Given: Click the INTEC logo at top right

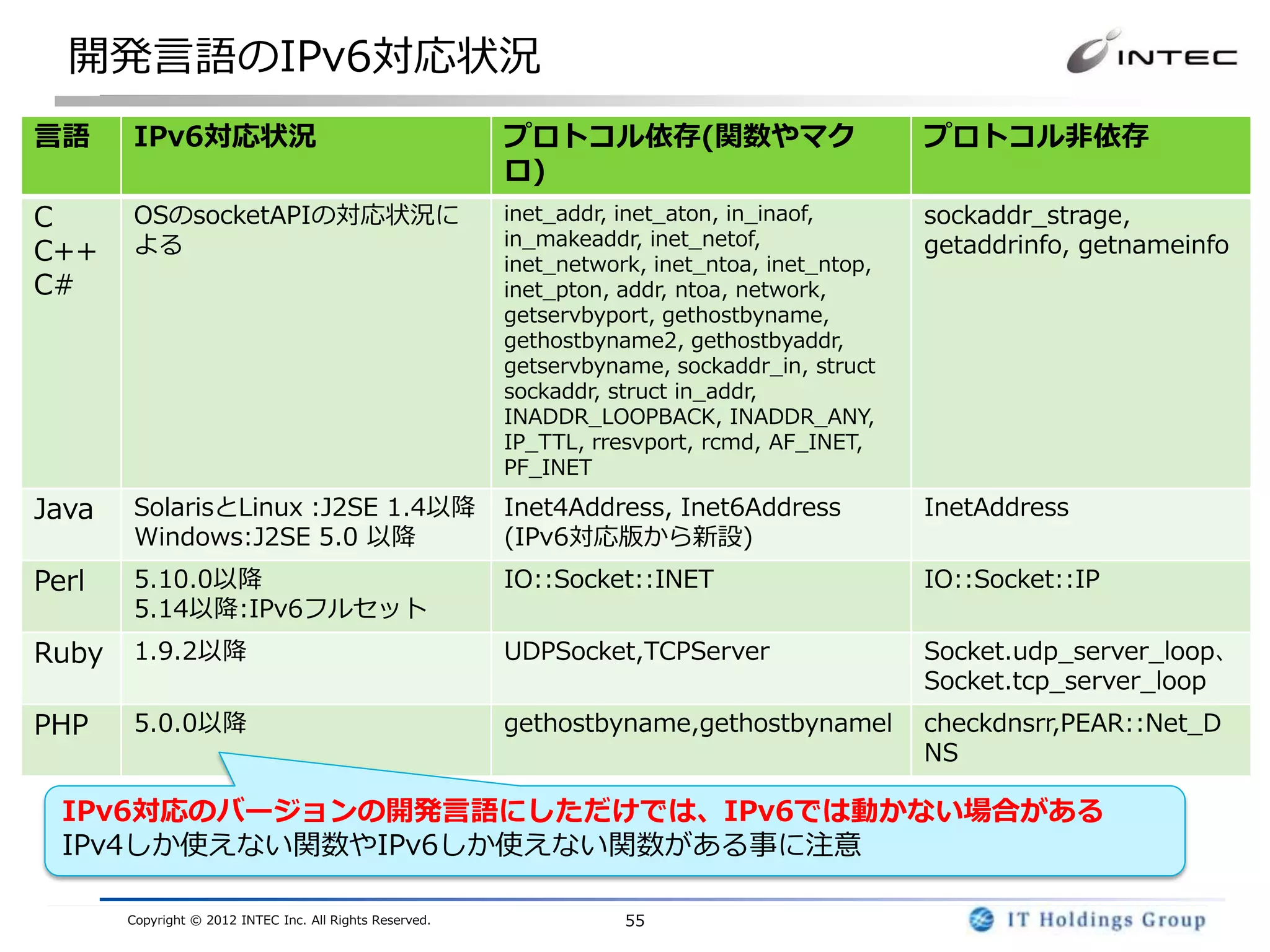Looking at the screenshot, I should coord(1152,52).
